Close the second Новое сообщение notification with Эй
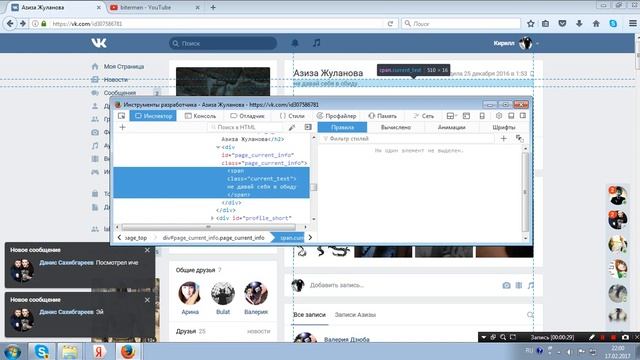Viewport: 640px width, 360px height. coord(147,300)
